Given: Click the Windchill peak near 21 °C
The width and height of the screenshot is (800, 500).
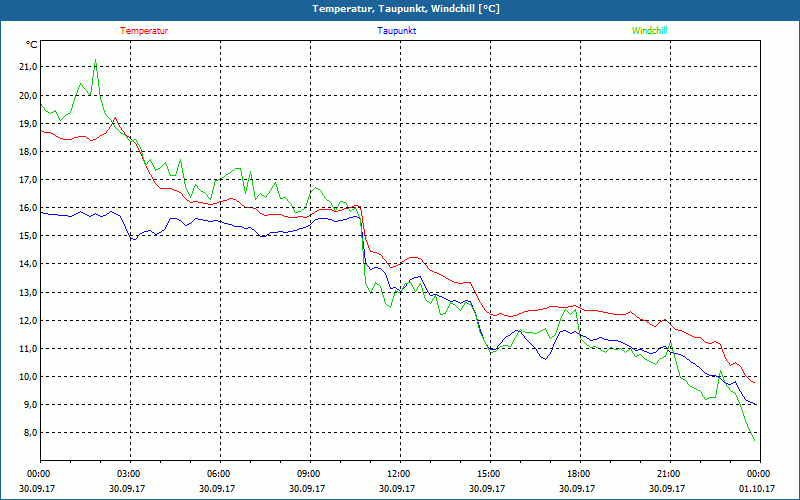Looking at the screenshot, I should 95,60.
